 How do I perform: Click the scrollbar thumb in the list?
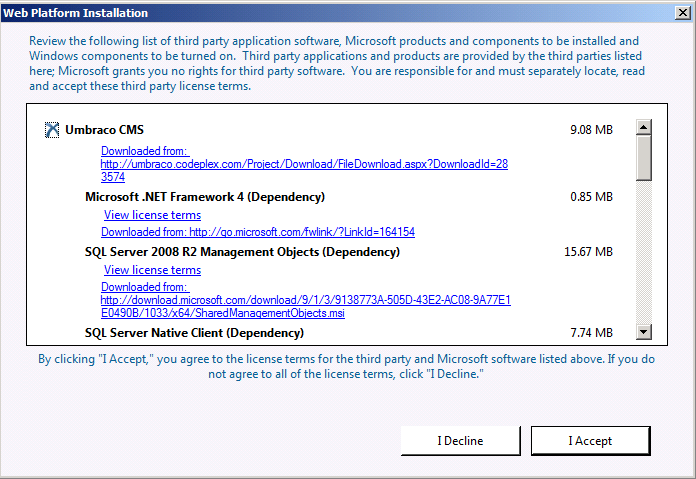[x=644, y=158]
